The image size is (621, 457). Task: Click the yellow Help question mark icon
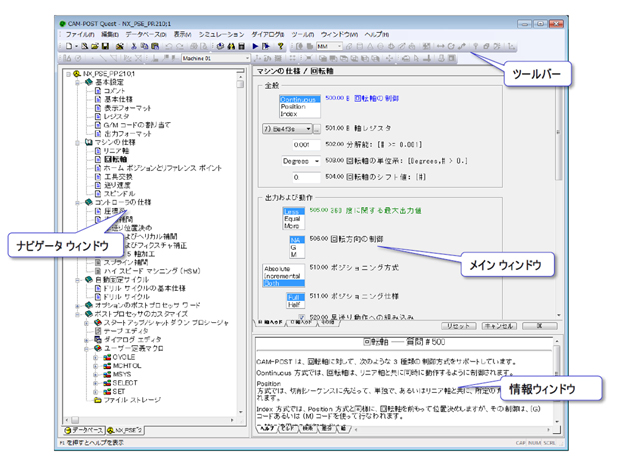279,46
